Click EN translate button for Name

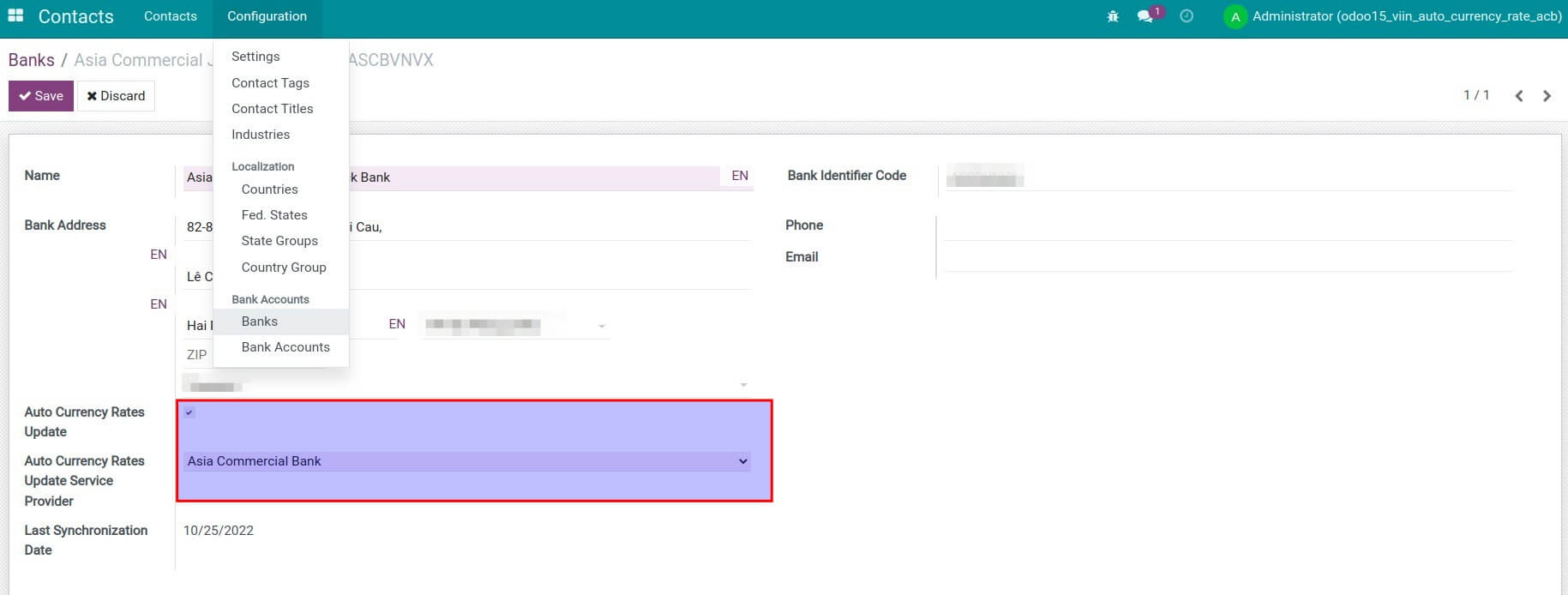coord(740,176)
